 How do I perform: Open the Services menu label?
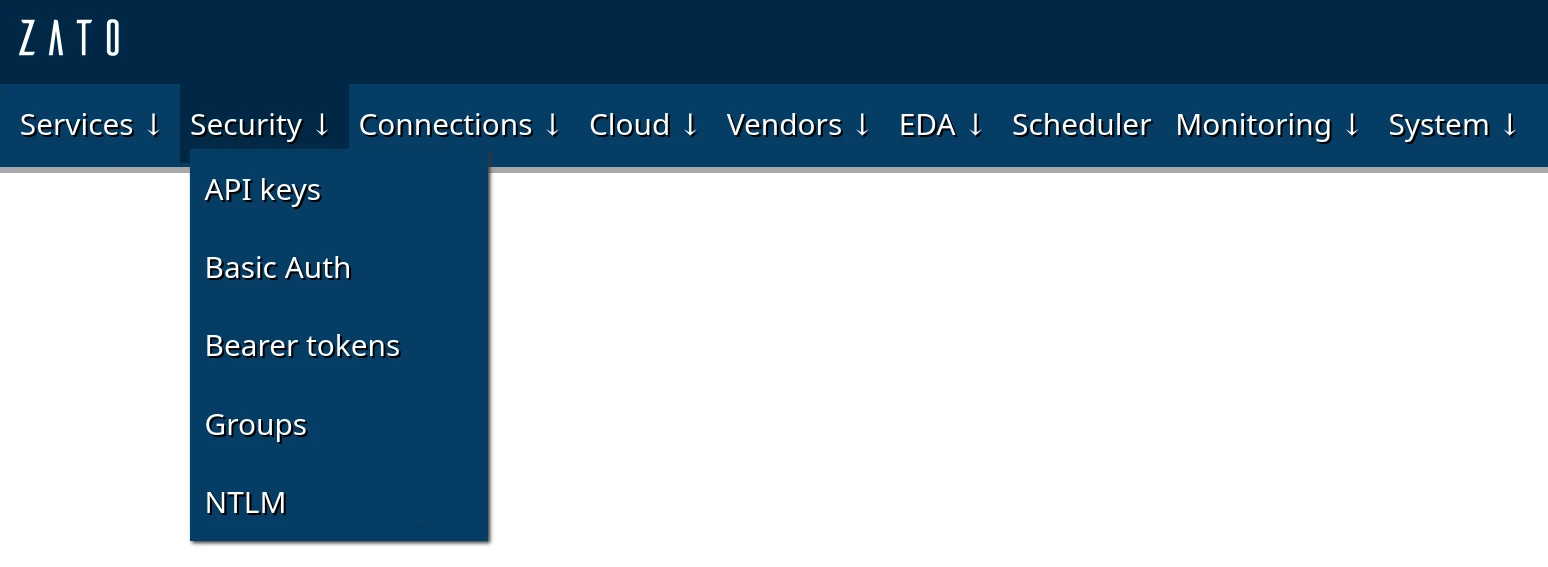(x=76, y=125)
